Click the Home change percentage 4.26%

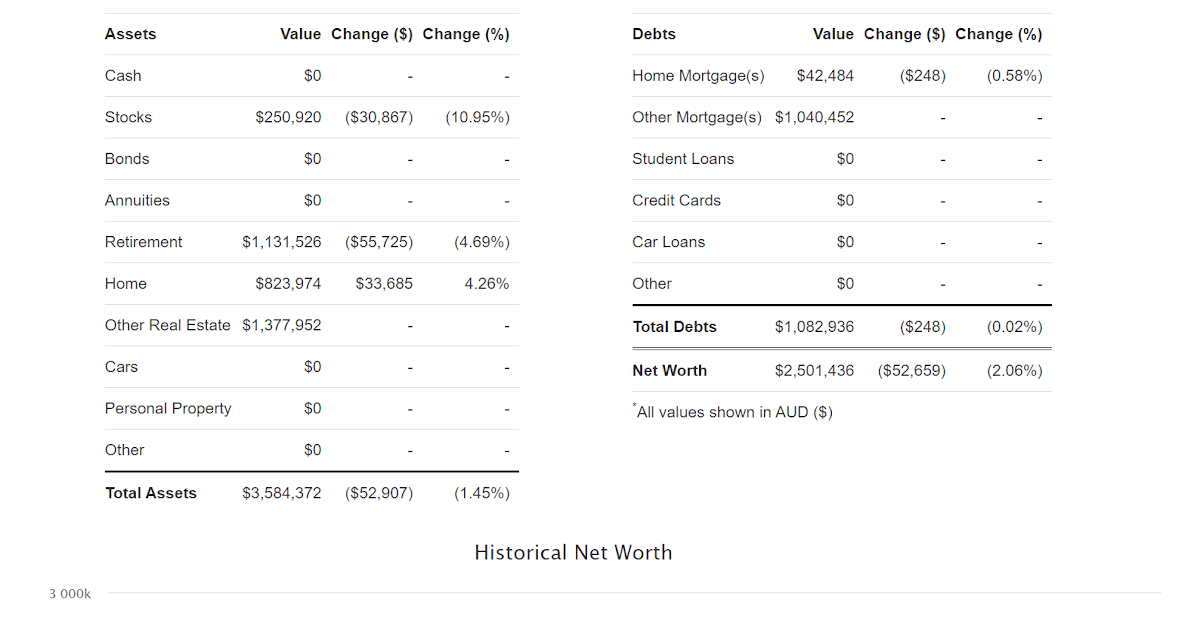487,284
